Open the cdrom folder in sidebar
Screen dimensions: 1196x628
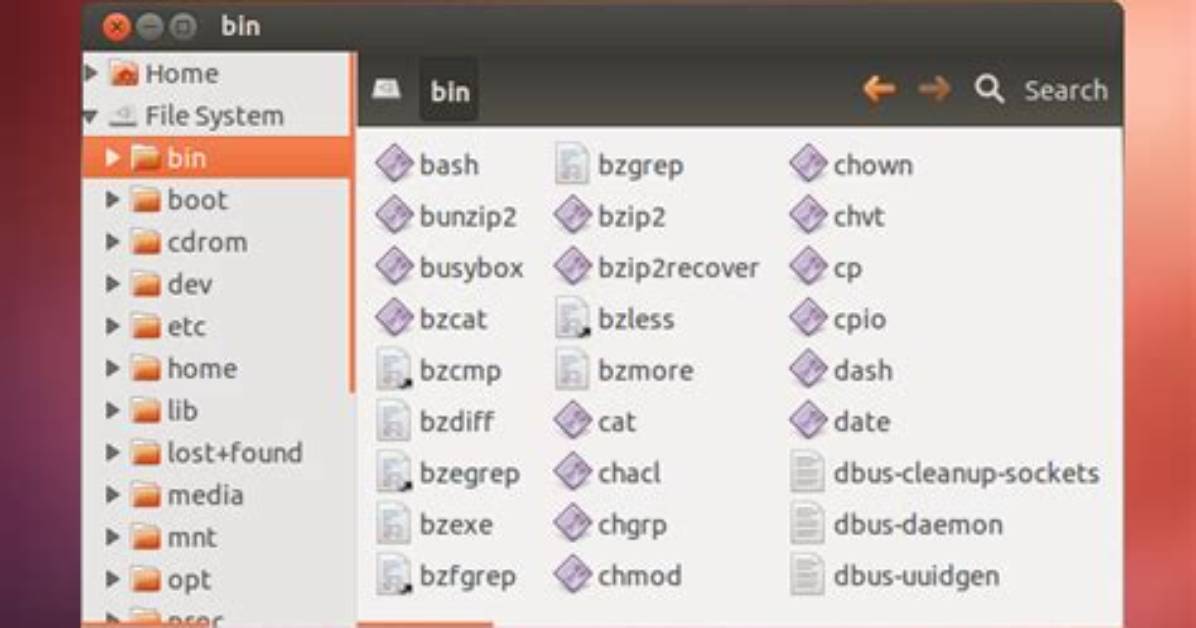(x=207, y=242)
